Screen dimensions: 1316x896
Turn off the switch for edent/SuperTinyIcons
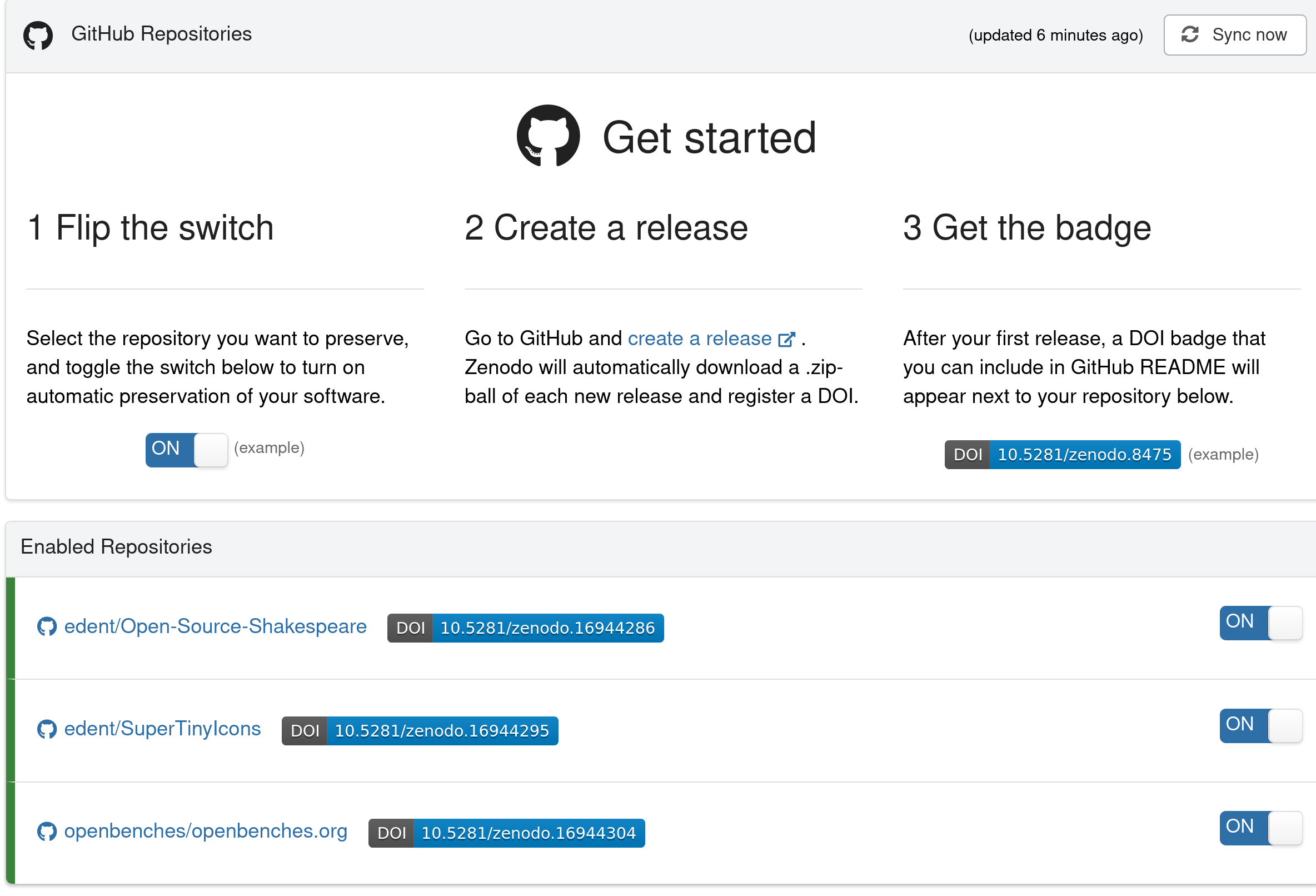pos(1260,725)
